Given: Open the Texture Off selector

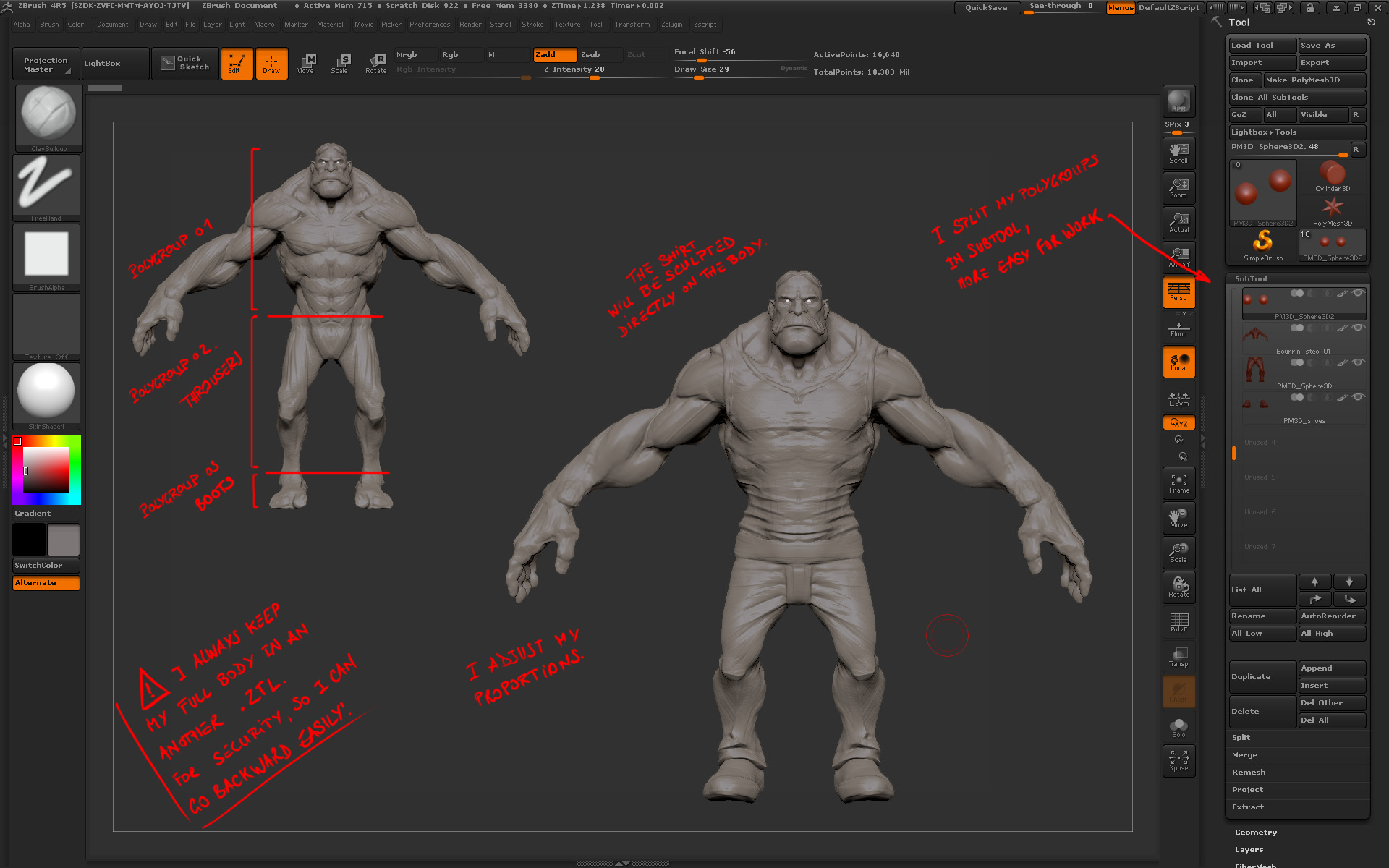Looking at the screenshot, I should (46, 327).
